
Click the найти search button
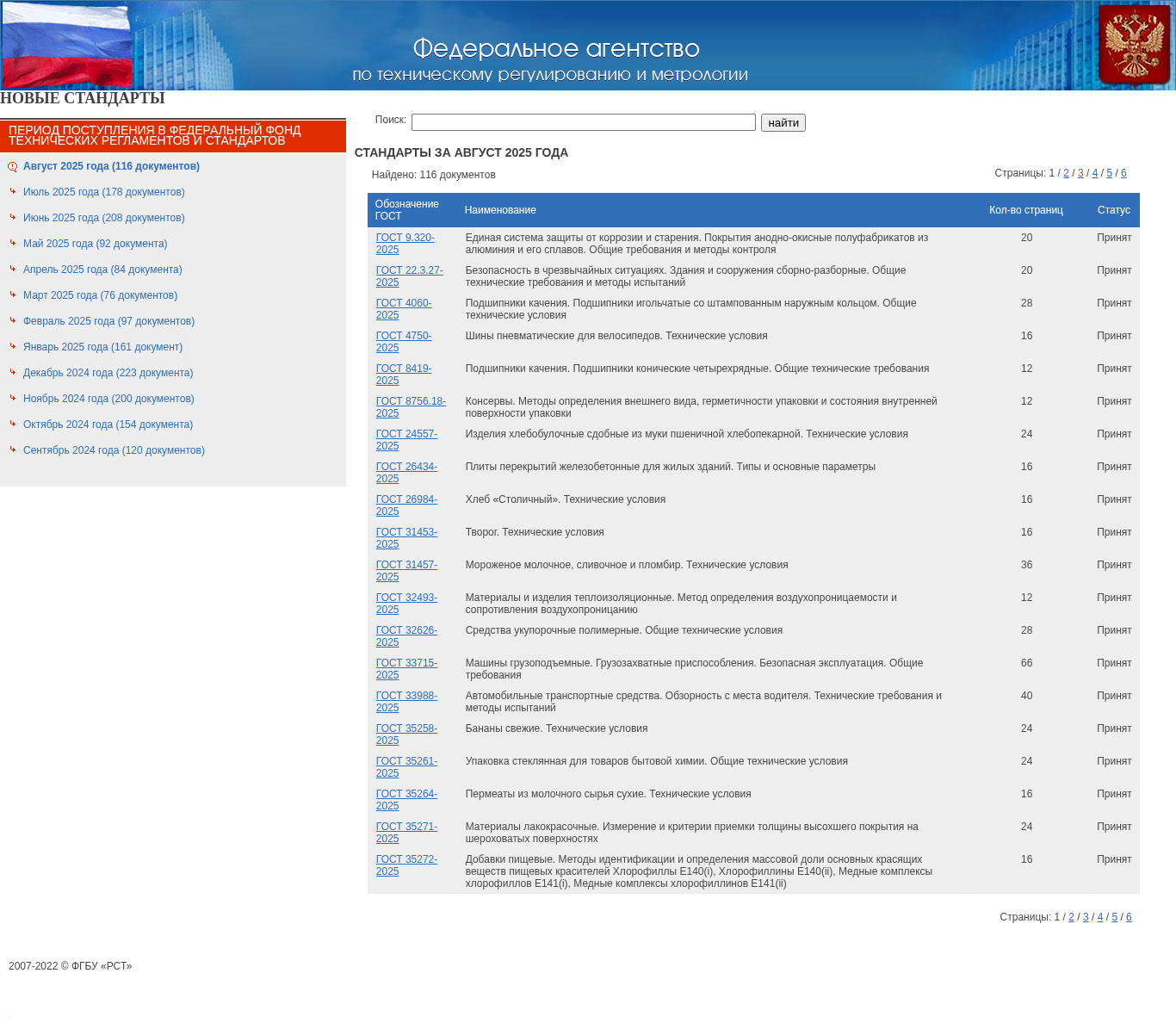point(783,122)
